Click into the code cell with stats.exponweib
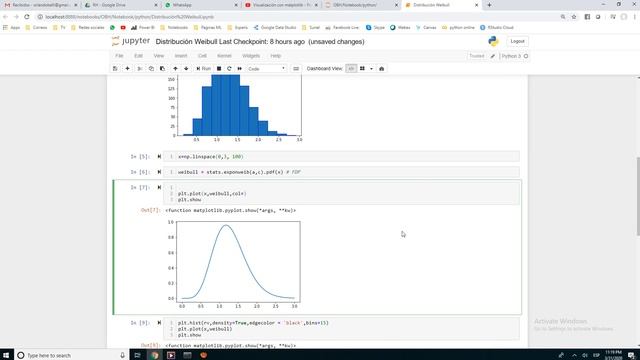640x360 pixels. tap(341, 172)
